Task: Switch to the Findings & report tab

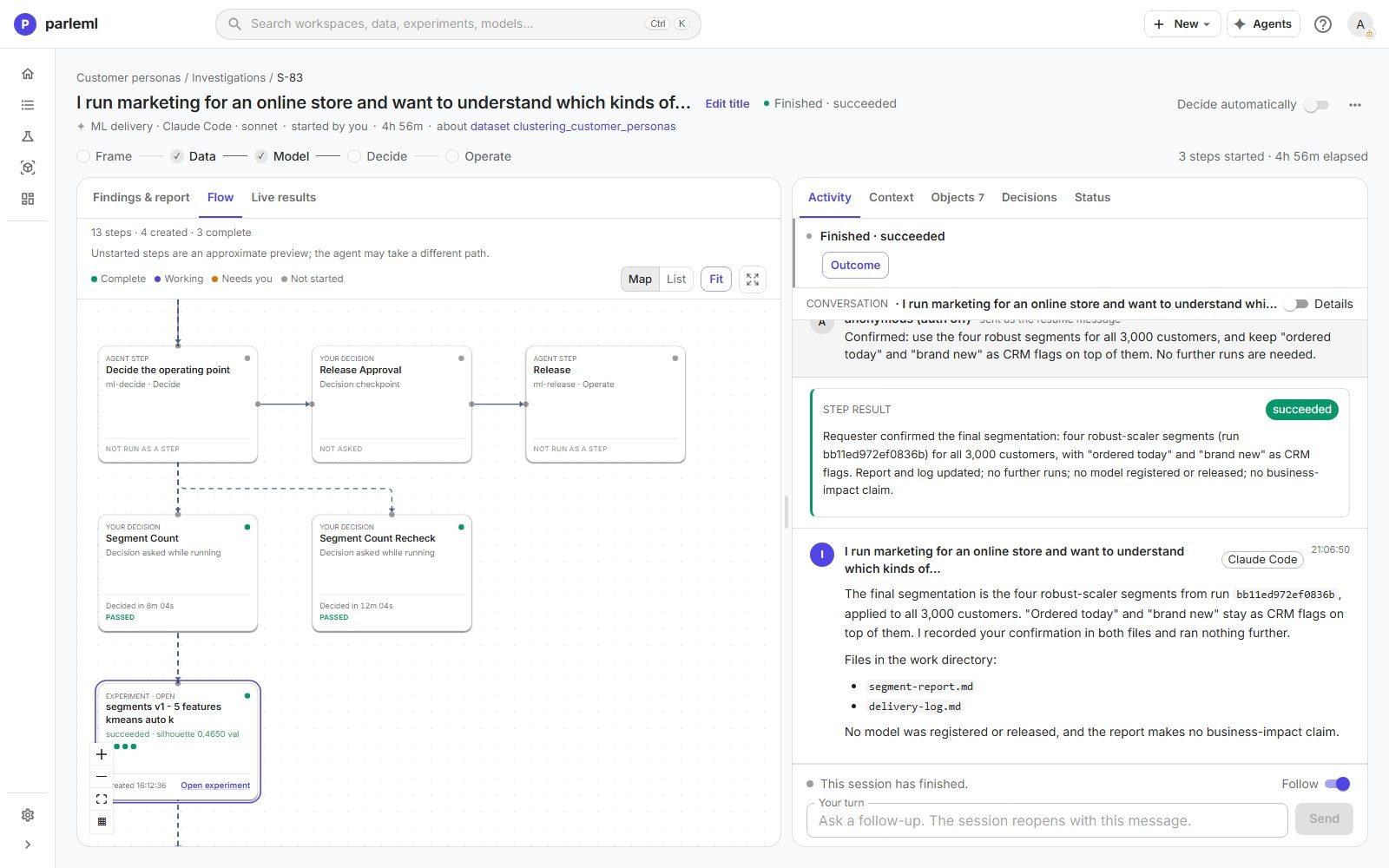Action: pyautogui.click(x=142, y=198)
